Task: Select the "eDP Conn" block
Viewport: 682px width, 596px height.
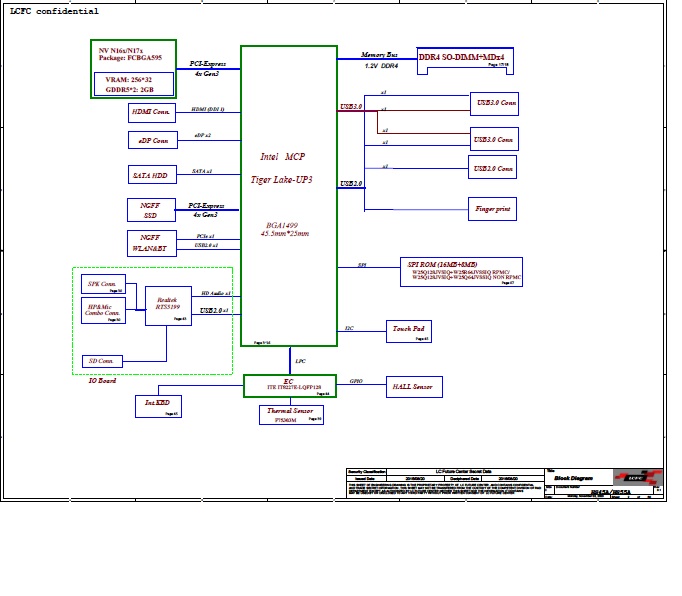Action: 153,140
